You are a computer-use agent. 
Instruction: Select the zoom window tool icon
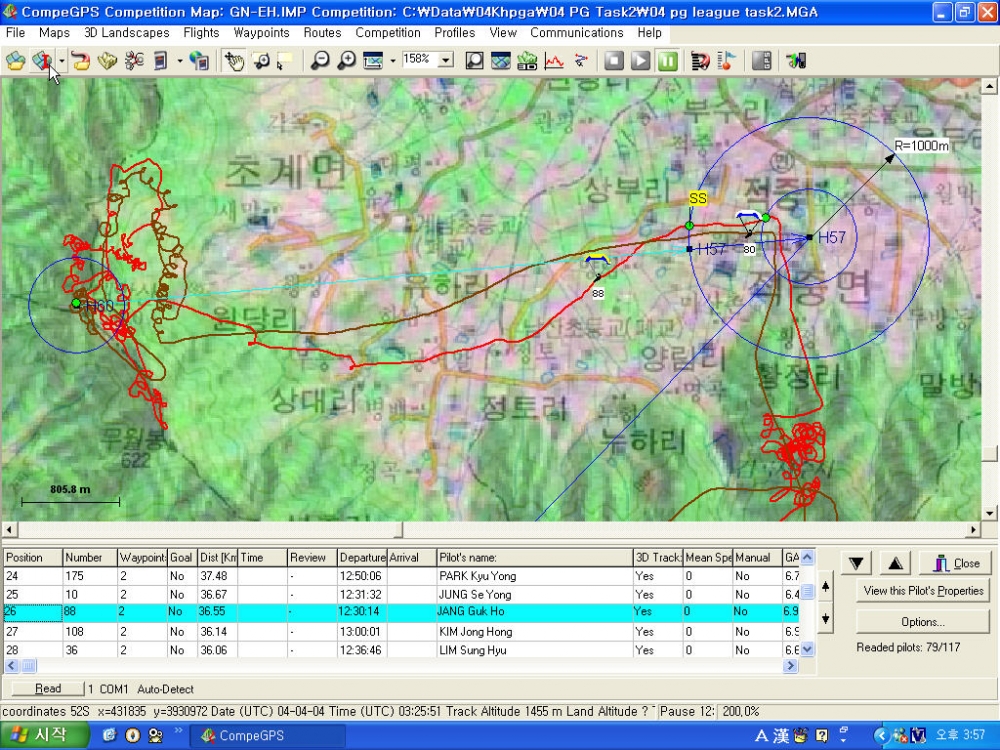pos(260,61)
